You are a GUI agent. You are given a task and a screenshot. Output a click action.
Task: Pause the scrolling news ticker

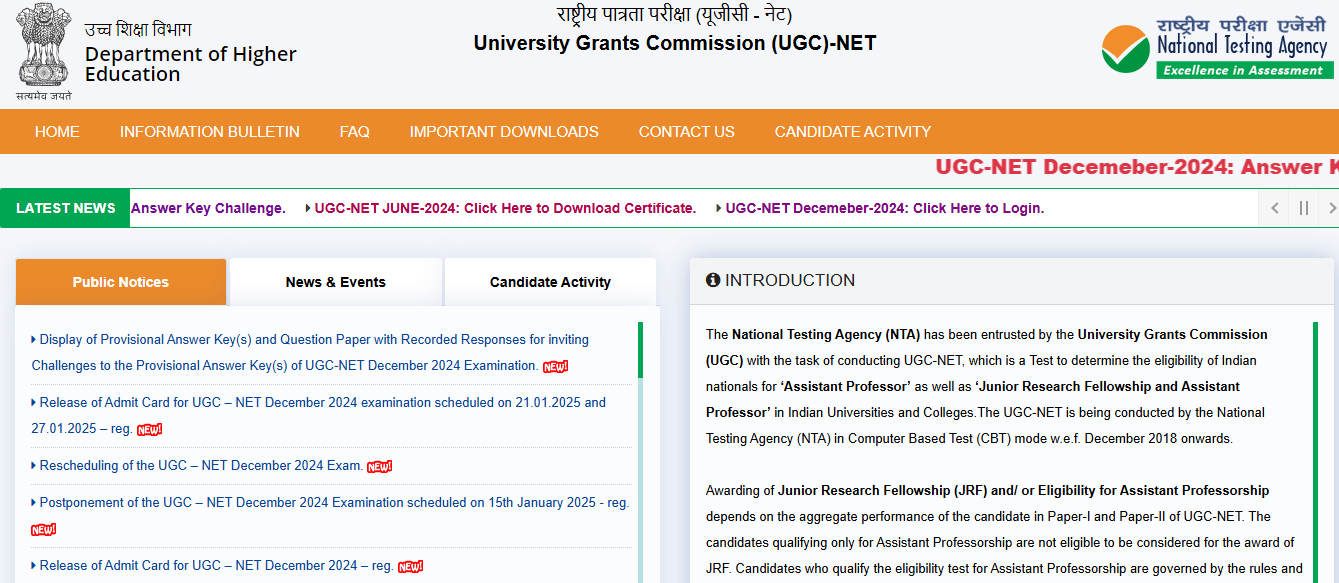coord(1303,208)
